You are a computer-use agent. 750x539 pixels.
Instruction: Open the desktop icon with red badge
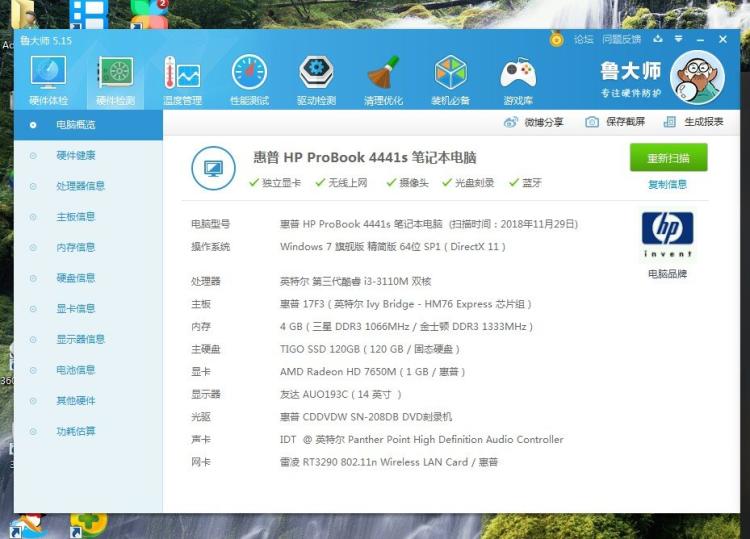[150, 14]
